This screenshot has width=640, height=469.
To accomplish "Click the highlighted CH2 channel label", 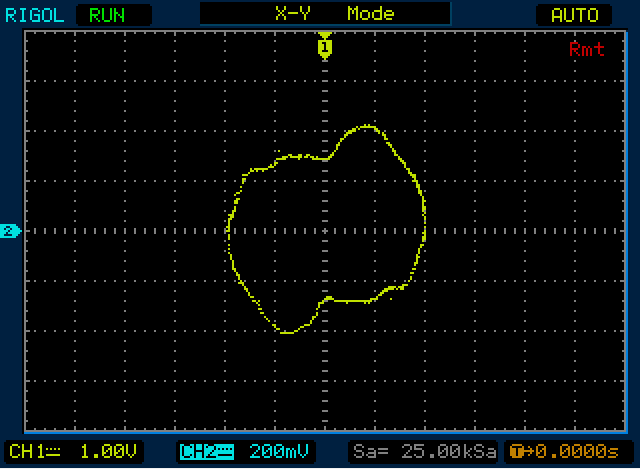I will [x=207, y=452].
